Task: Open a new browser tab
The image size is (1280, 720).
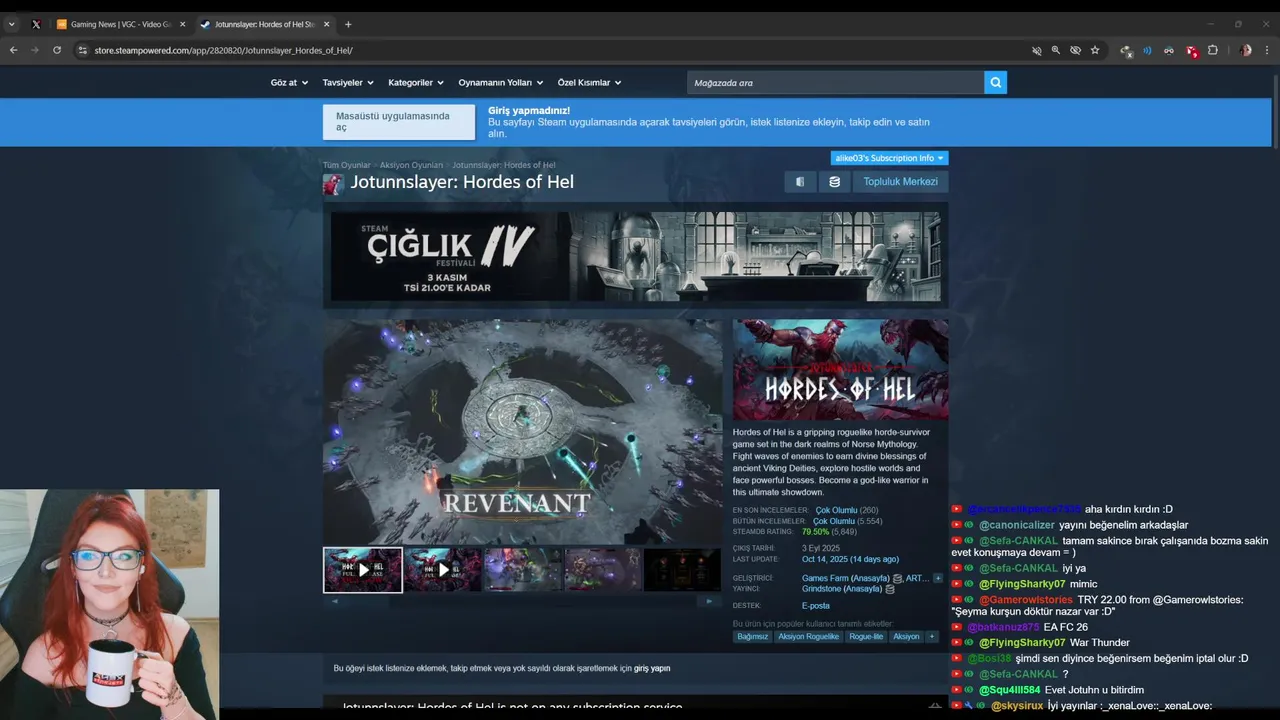Action: click(x=348, y=24)
